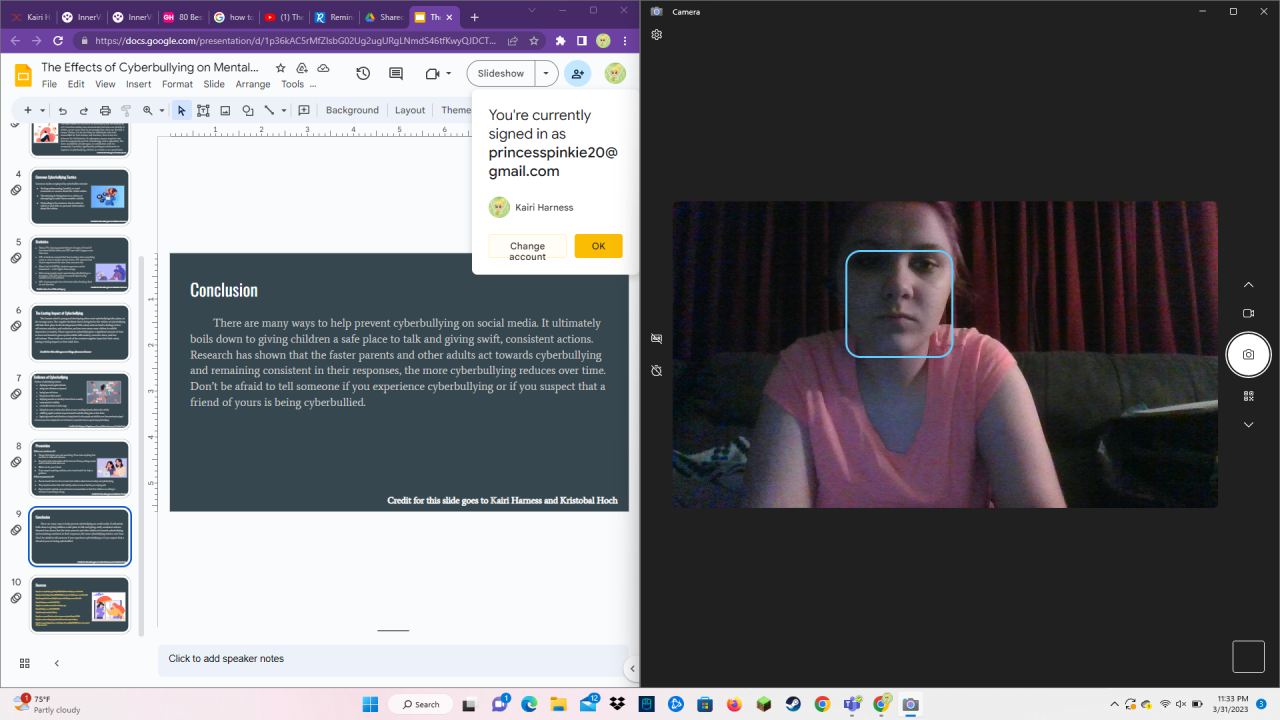
Task: Take a photo with shutter button
Action: tap(1248, 354)
